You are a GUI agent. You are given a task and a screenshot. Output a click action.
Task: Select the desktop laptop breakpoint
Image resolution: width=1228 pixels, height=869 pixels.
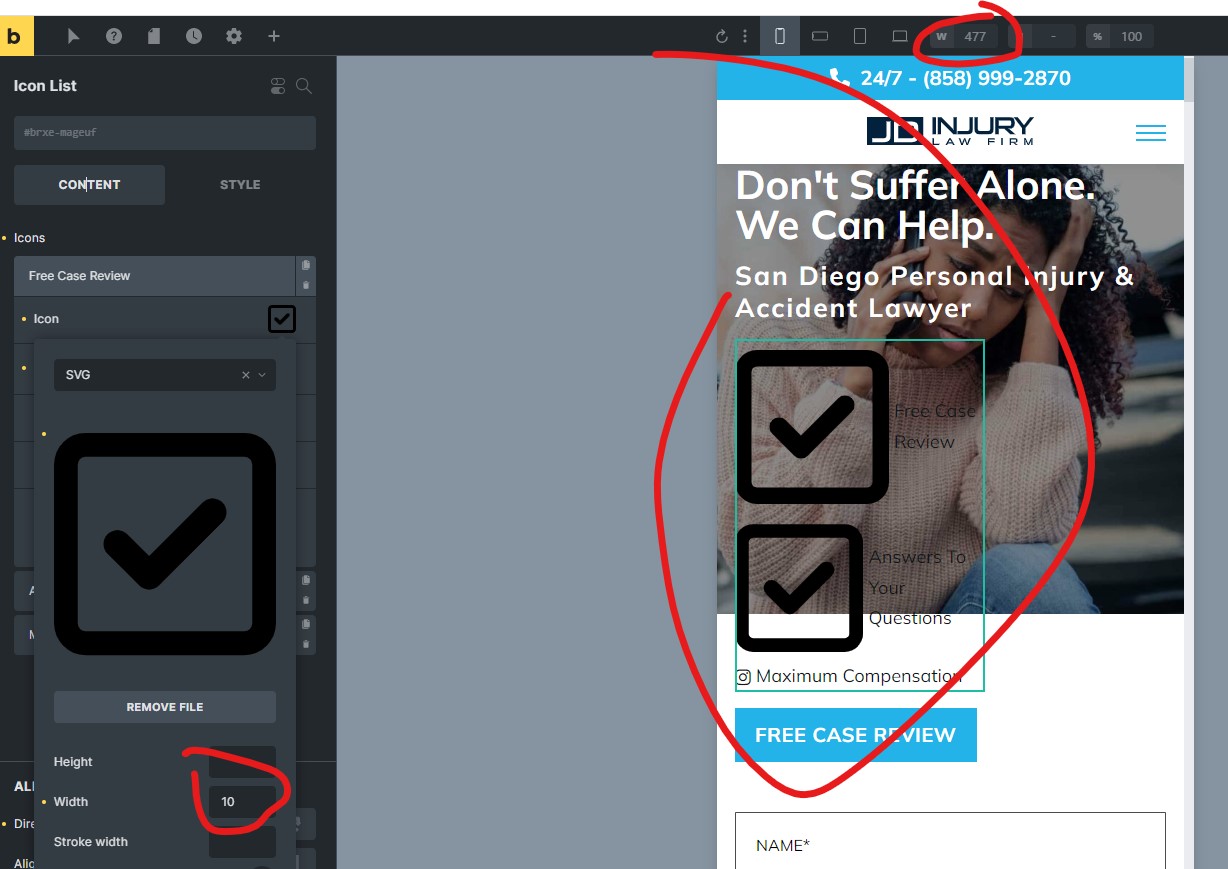click(x=900, y=36)
